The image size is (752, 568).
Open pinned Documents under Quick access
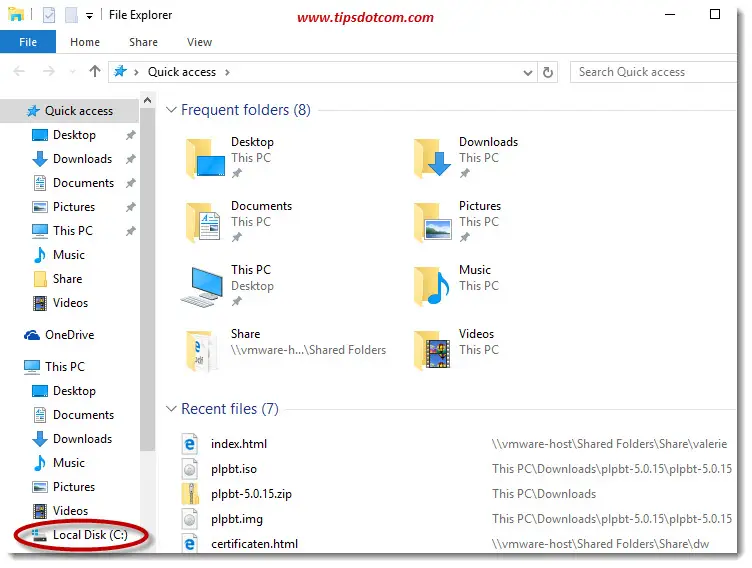pos(83,183)
